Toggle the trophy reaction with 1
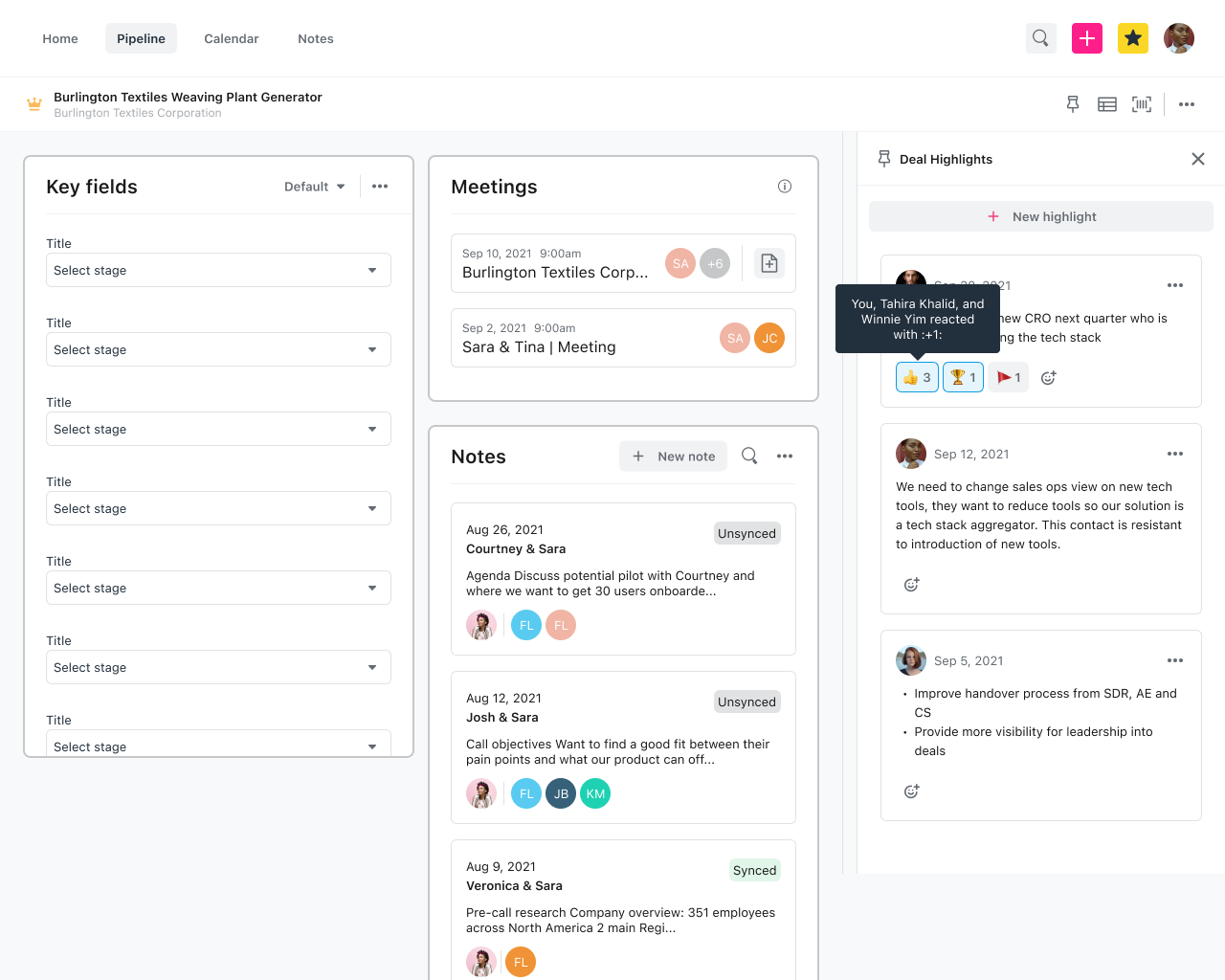 pyautogui.click(x=963, y=378)
